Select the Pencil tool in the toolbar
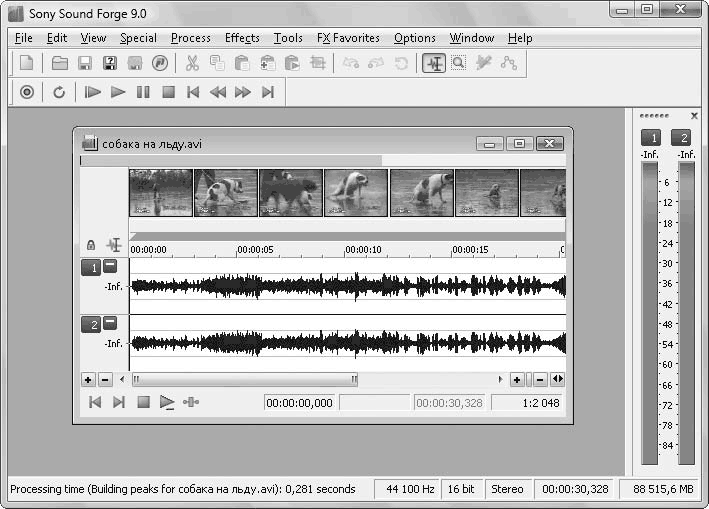 (484, 63)
